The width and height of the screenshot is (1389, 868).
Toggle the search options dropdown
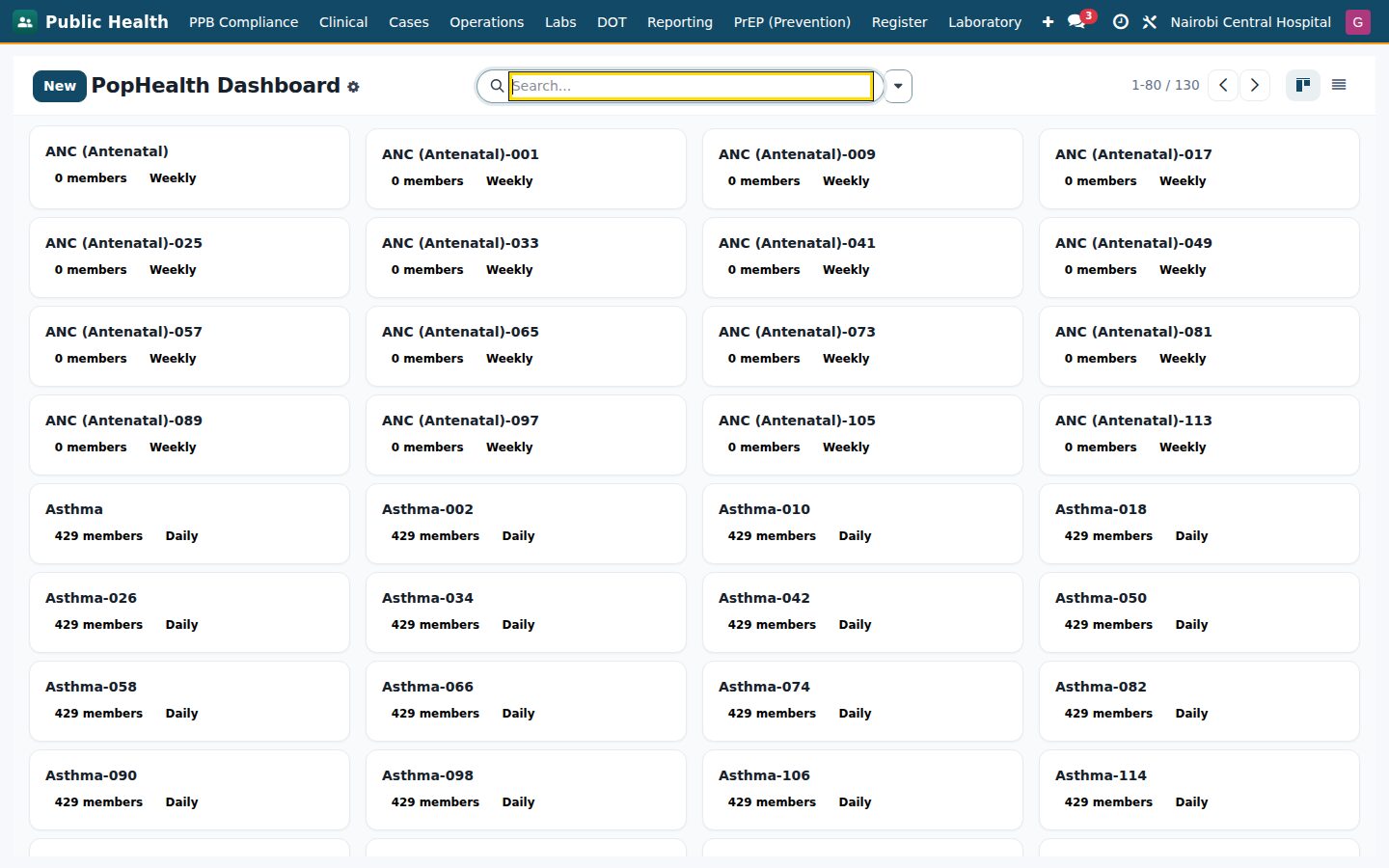(898, 86)
